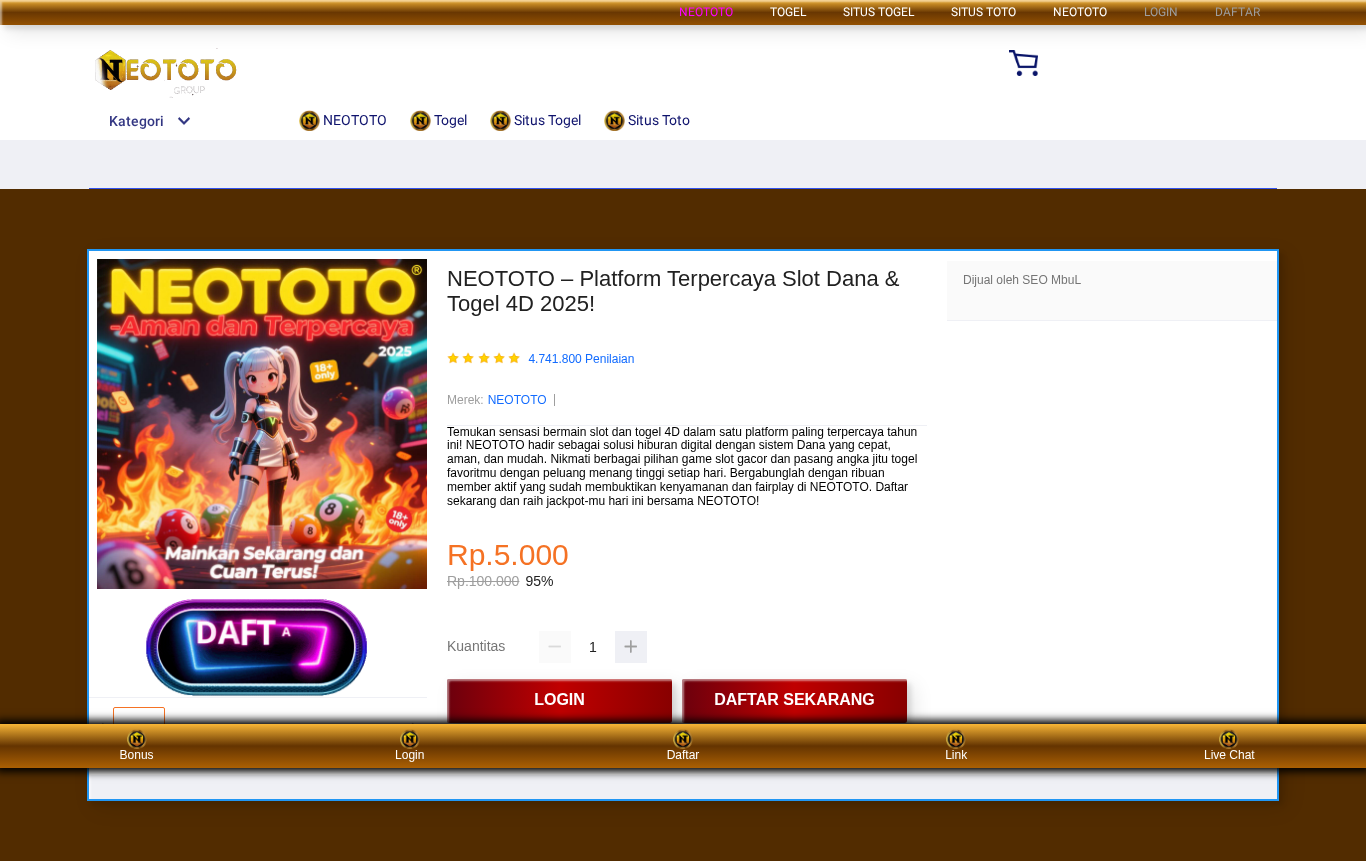The image size is (1366, 861).
Task: Click the neon DAFTAR banner button
Action: [x=257, y=647]
